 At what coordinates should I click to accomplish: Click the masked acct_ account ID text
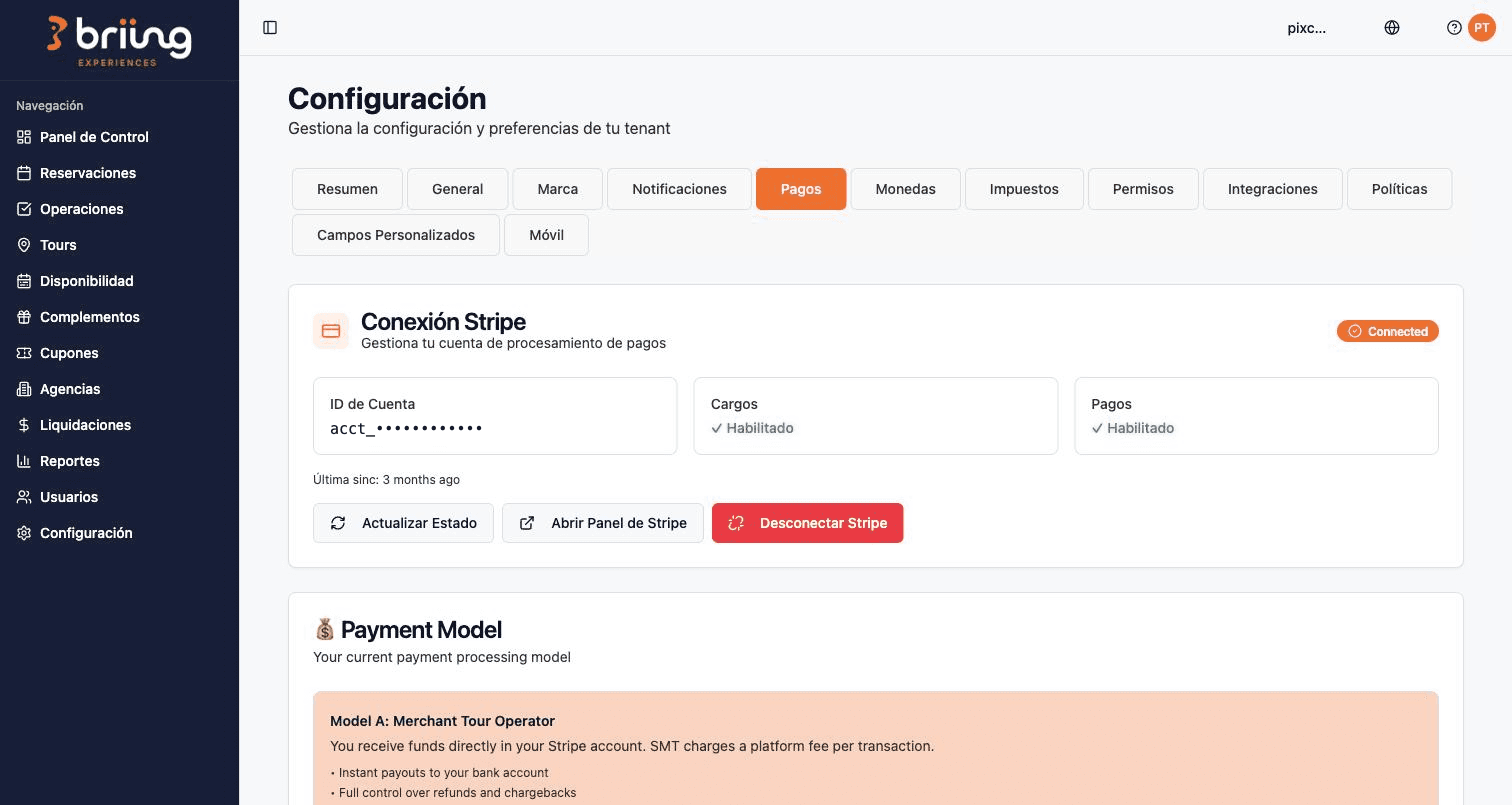(x=407, y=428)
